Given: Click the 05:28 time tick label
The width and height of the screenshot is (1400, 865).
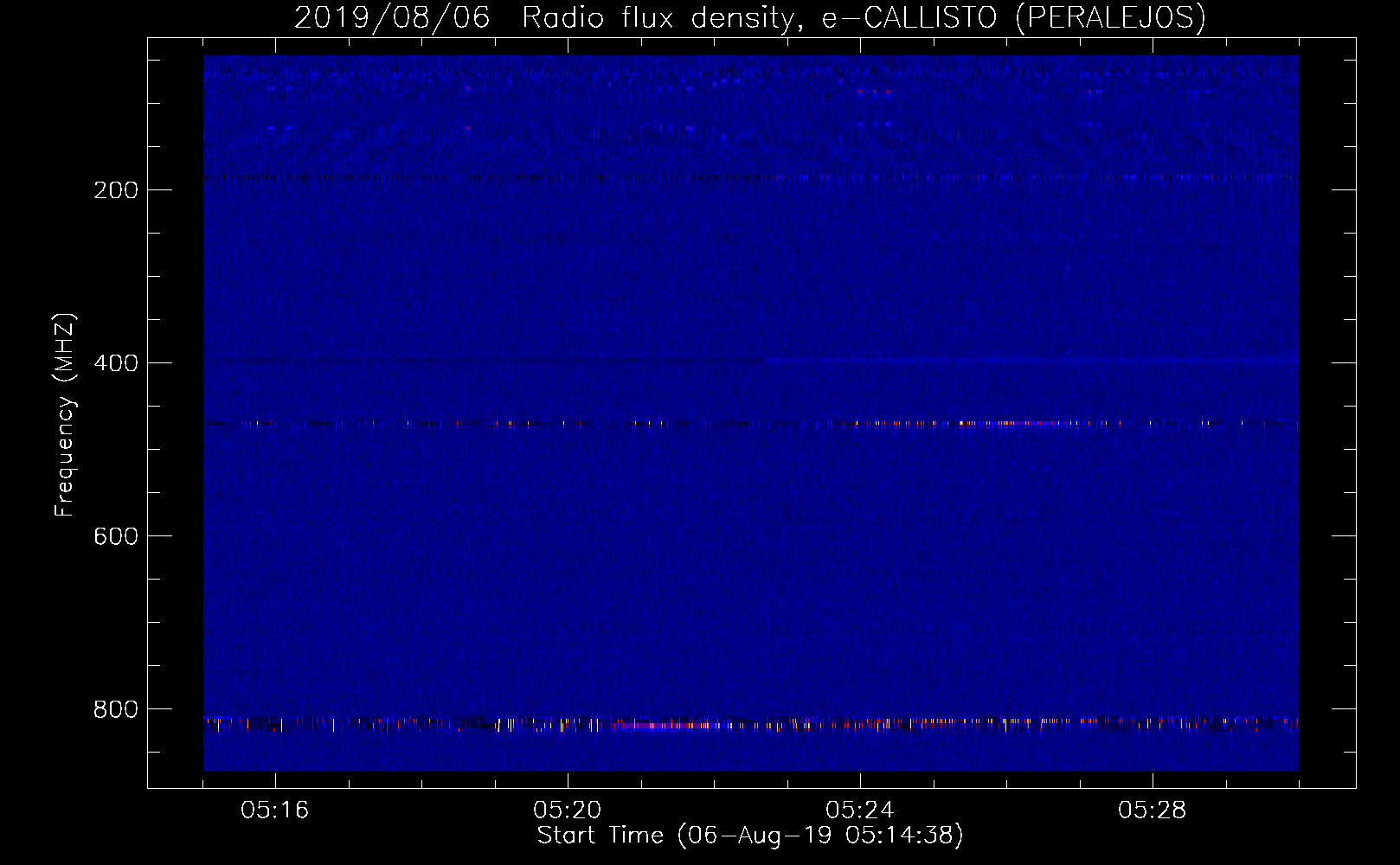Looking at the screenshot, I should coord(1153,811).
